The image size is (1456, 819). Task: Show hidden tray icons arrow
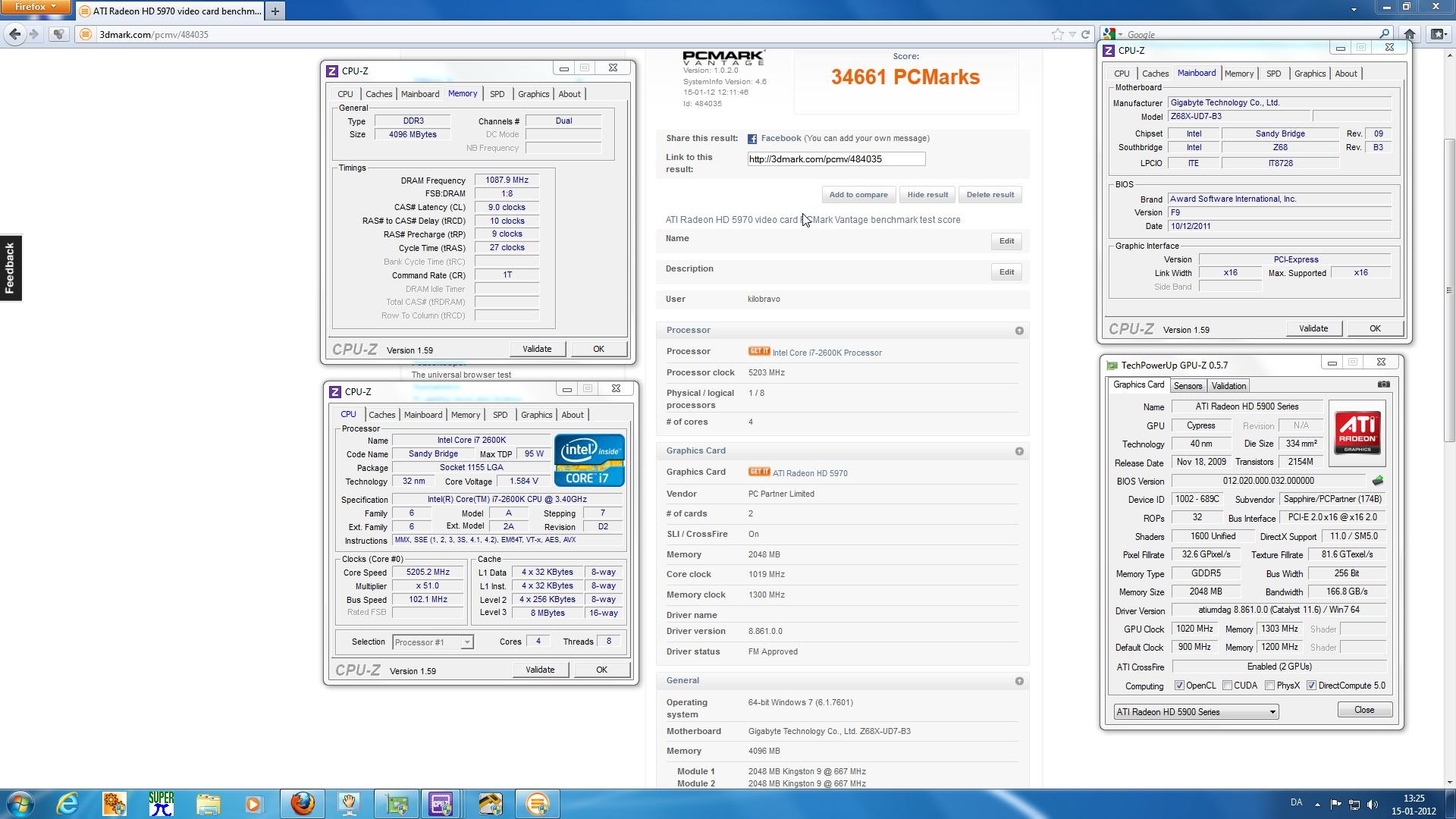pos(1317,804)
